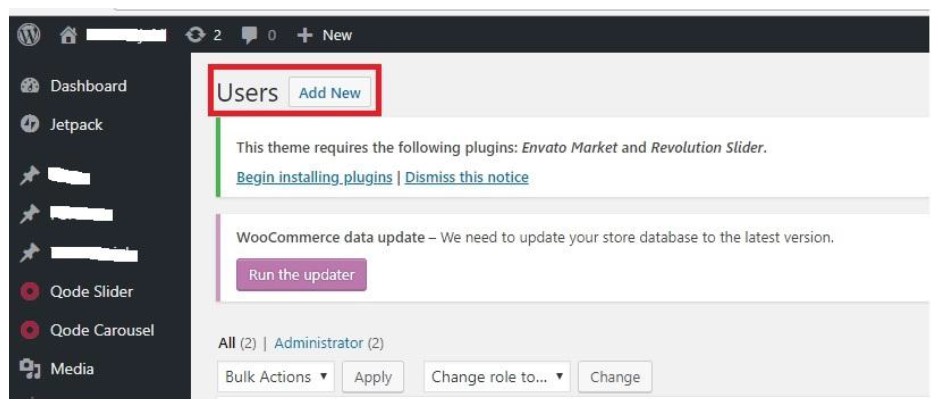Open the comments bubble icon
The width and height of the screenshot is (939, 409).
coord(250,35)
